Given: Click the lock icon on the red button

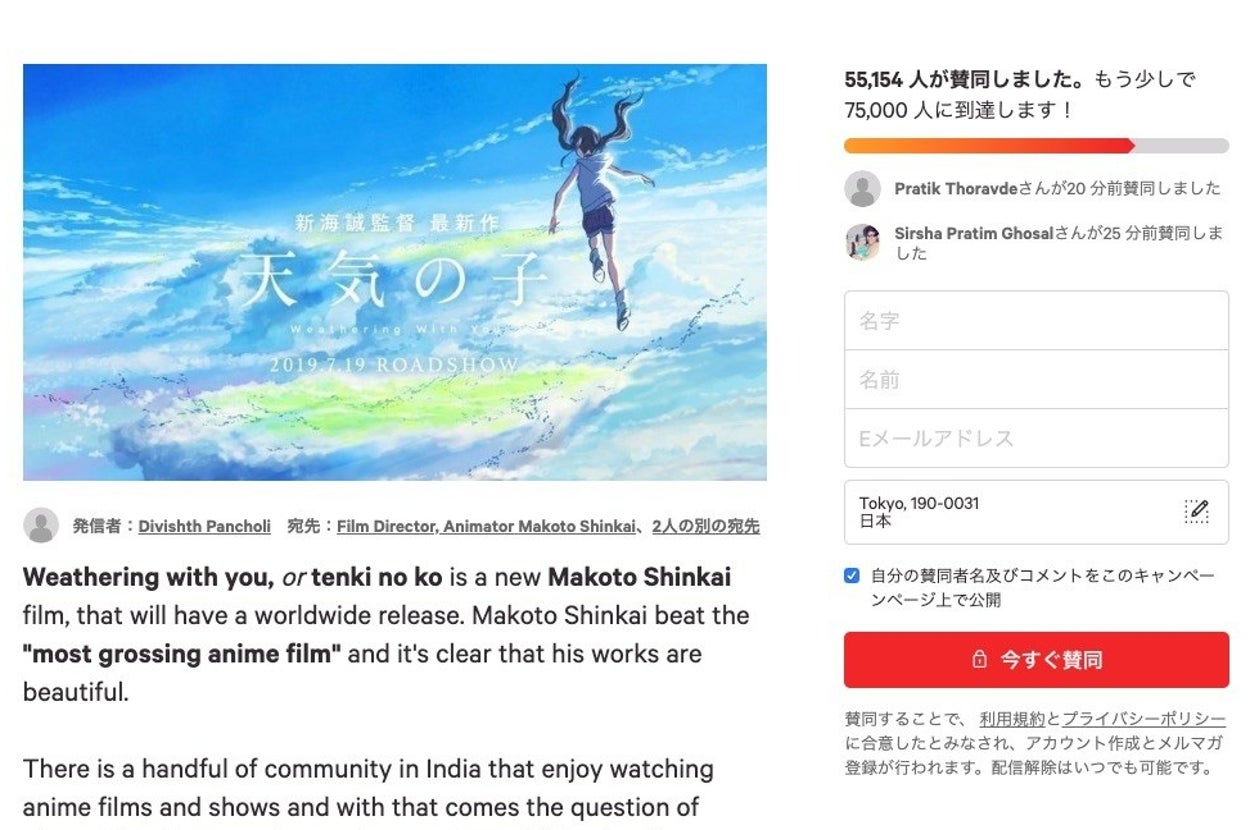Looking at the screenshot, I should point(979,660).
